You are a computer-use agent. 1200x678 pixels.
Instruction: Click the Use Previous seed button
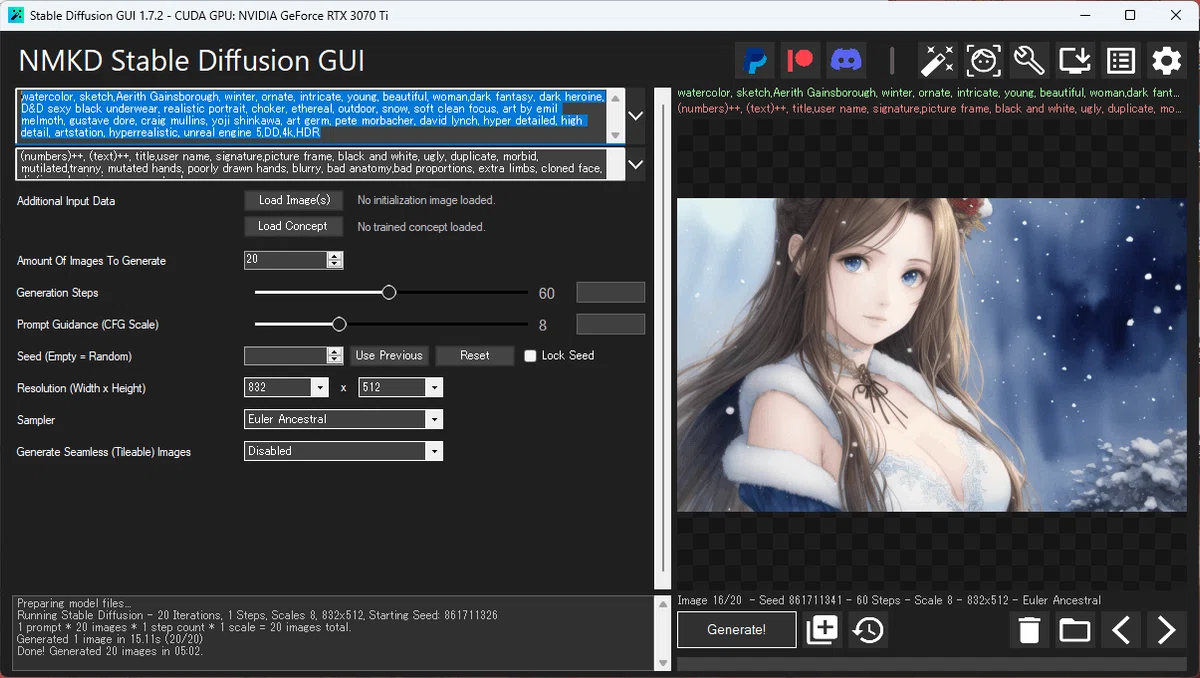[389, 355]
